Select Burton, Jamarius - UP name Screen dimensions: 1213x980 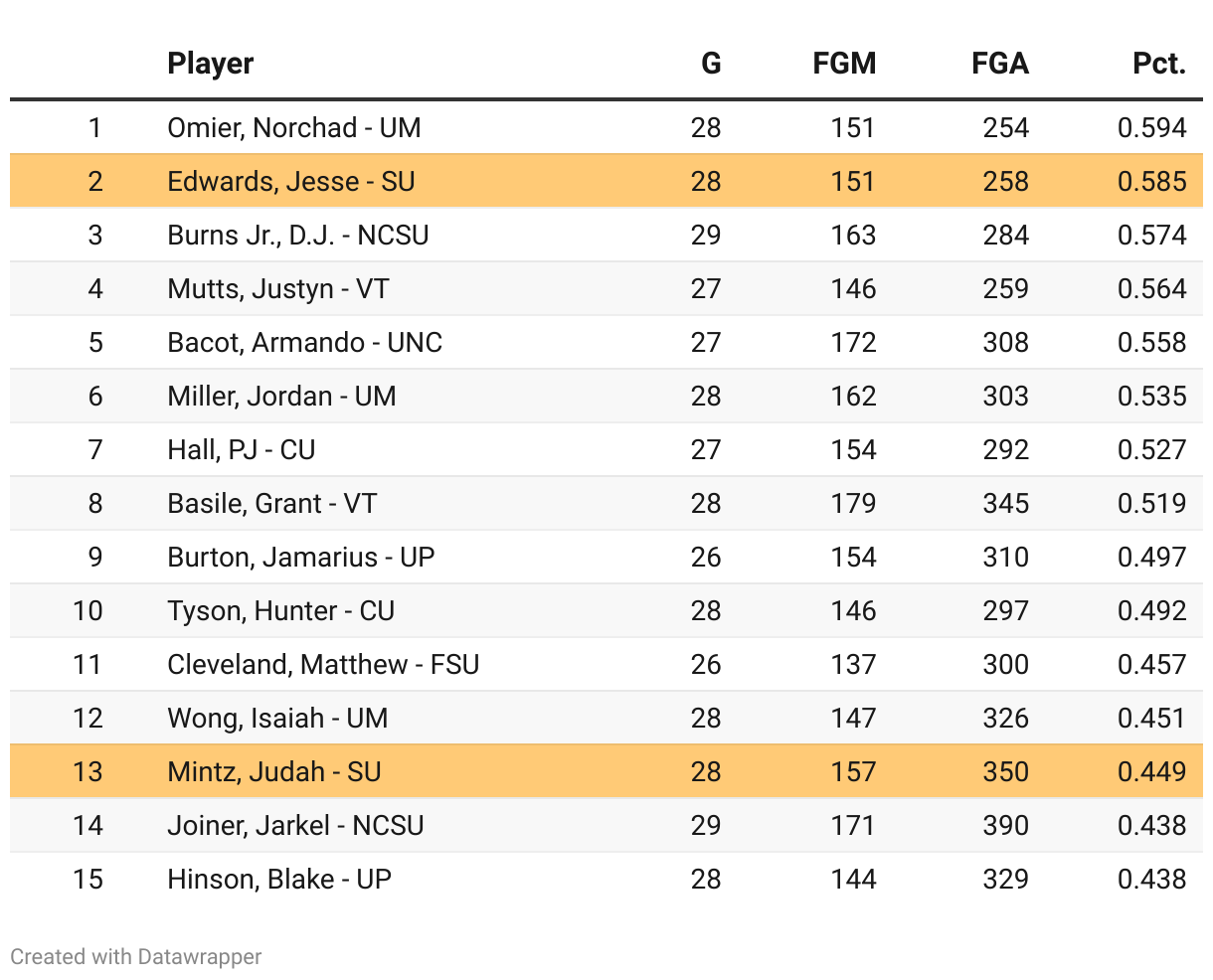[x=301, y=558]
